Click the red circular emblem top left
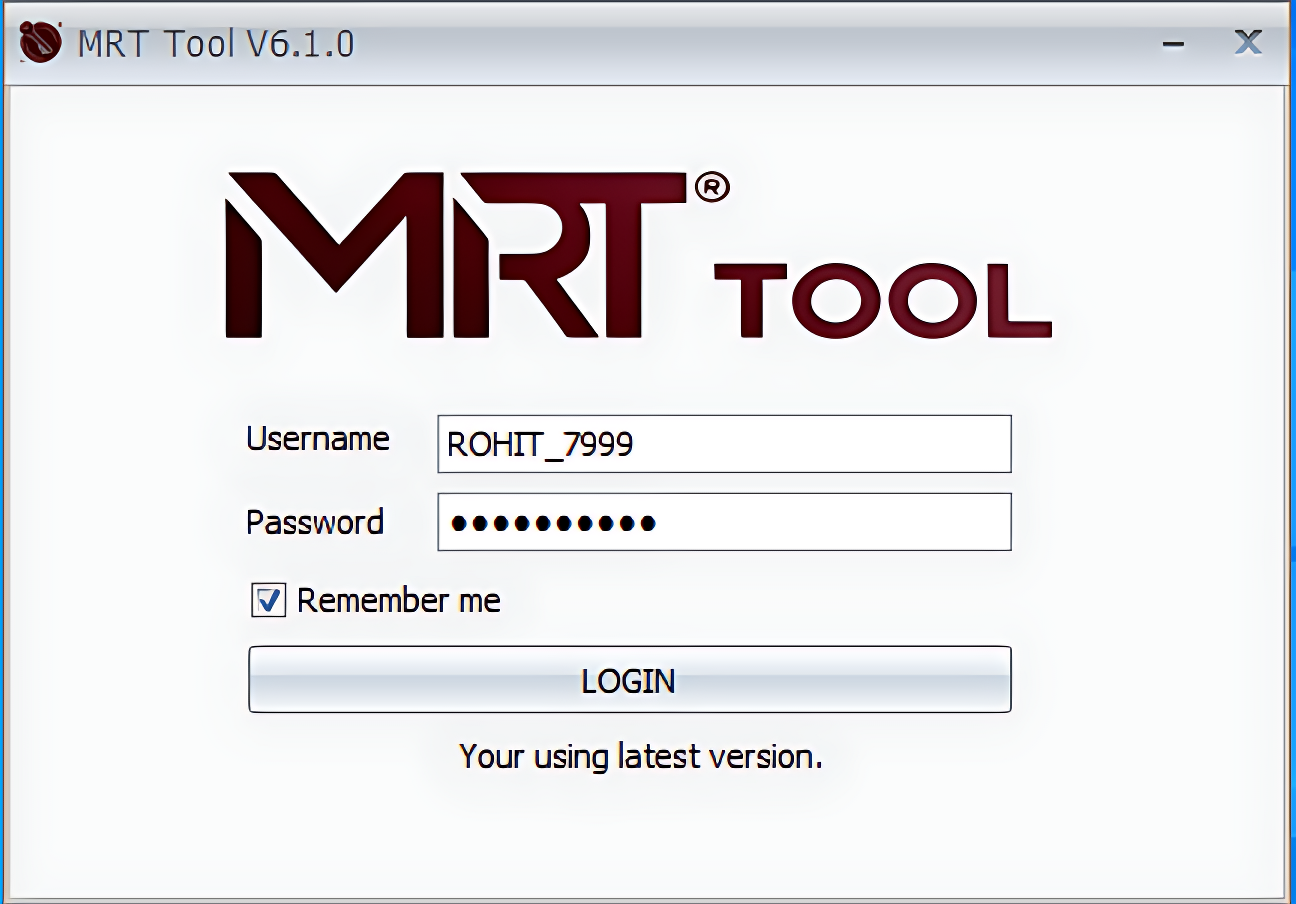1296x904 pixels. pos(40,42)
